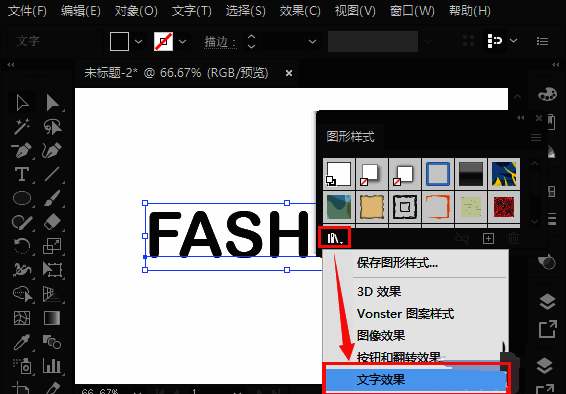The image size is (566, 394).
Task: Choose 文字效果 from the library menu
Action: coord(415,379)
